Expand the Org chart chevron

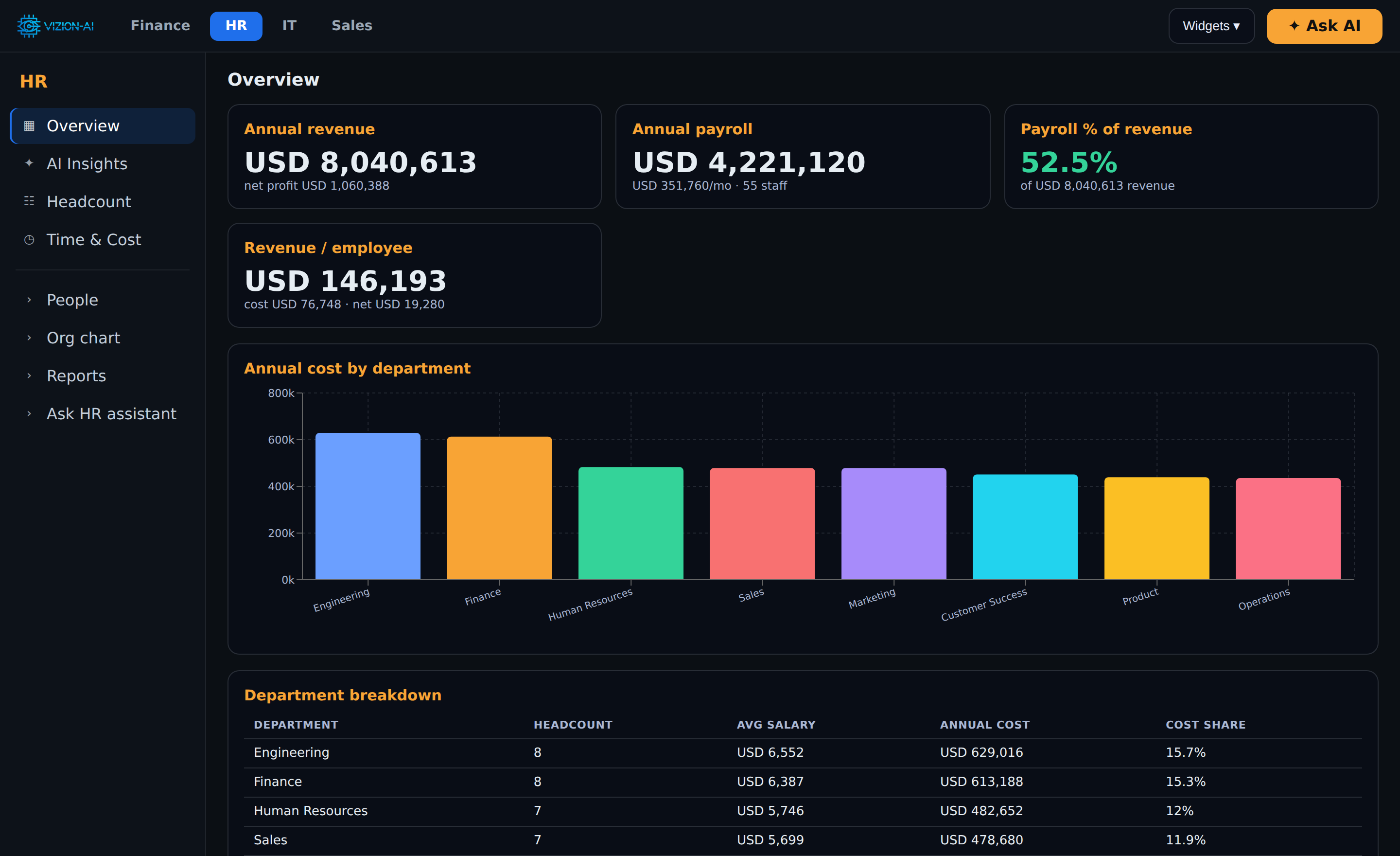pyautogui.click(x=29, y=338)
